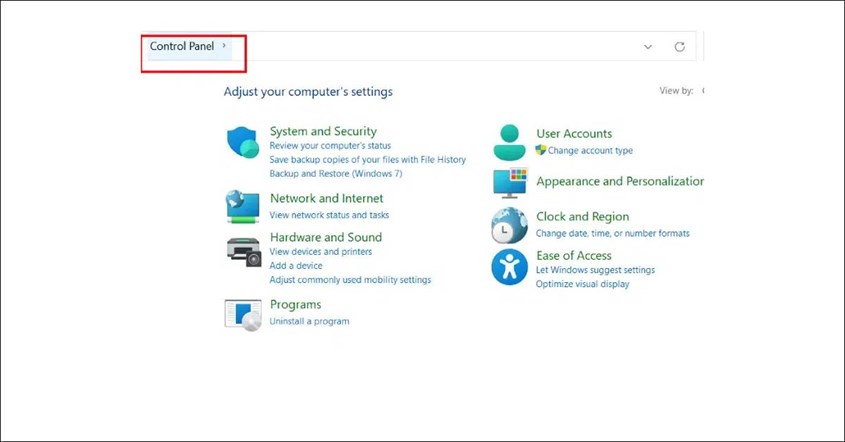
Task: Click Uninstall a program
Action: pos(309,321)
